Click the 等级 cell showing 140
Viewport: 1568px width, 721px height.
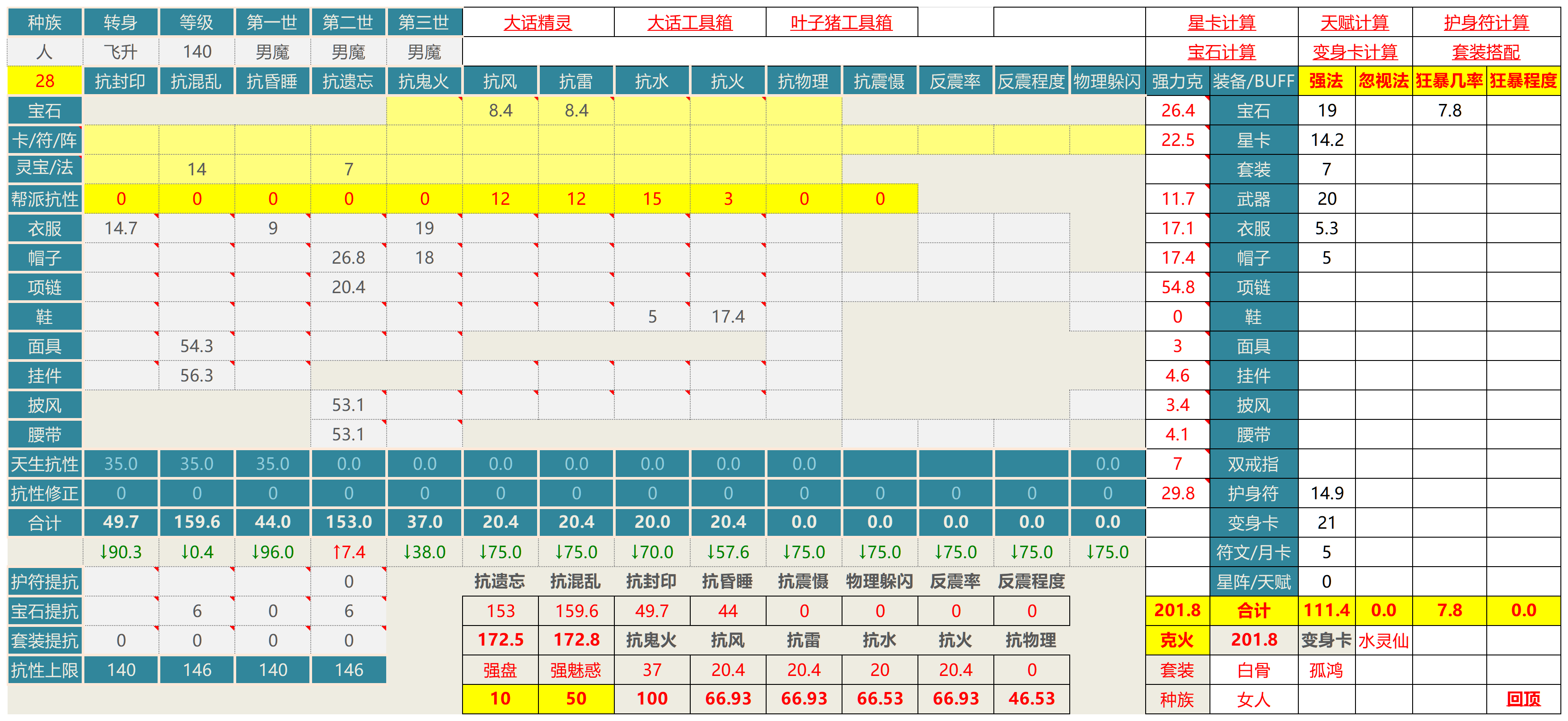click(196, 52)
